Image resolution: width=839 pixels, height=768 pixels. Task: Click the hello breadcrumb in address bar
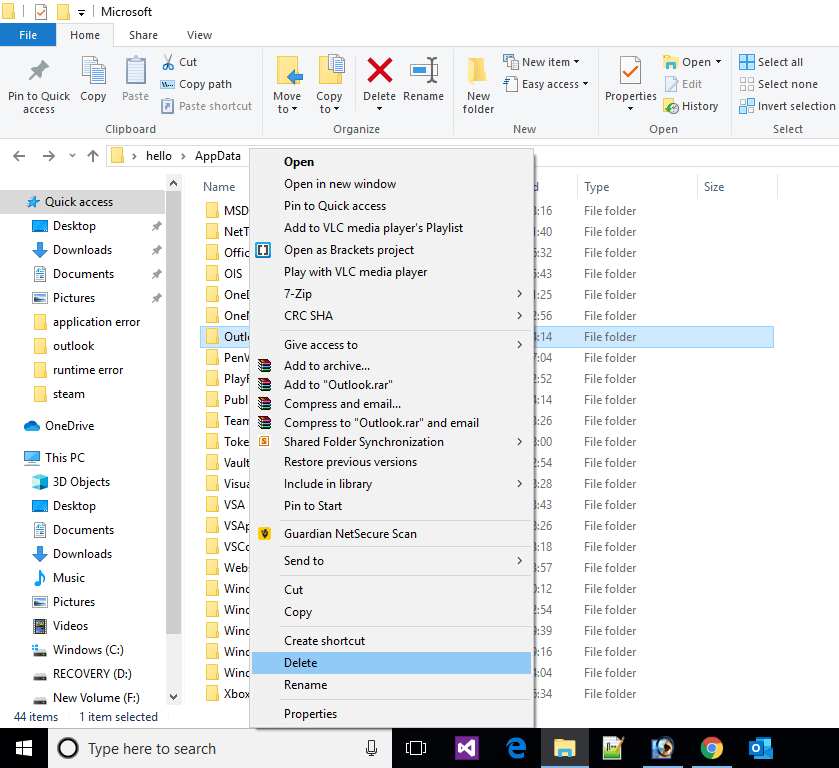click(159, 156)
